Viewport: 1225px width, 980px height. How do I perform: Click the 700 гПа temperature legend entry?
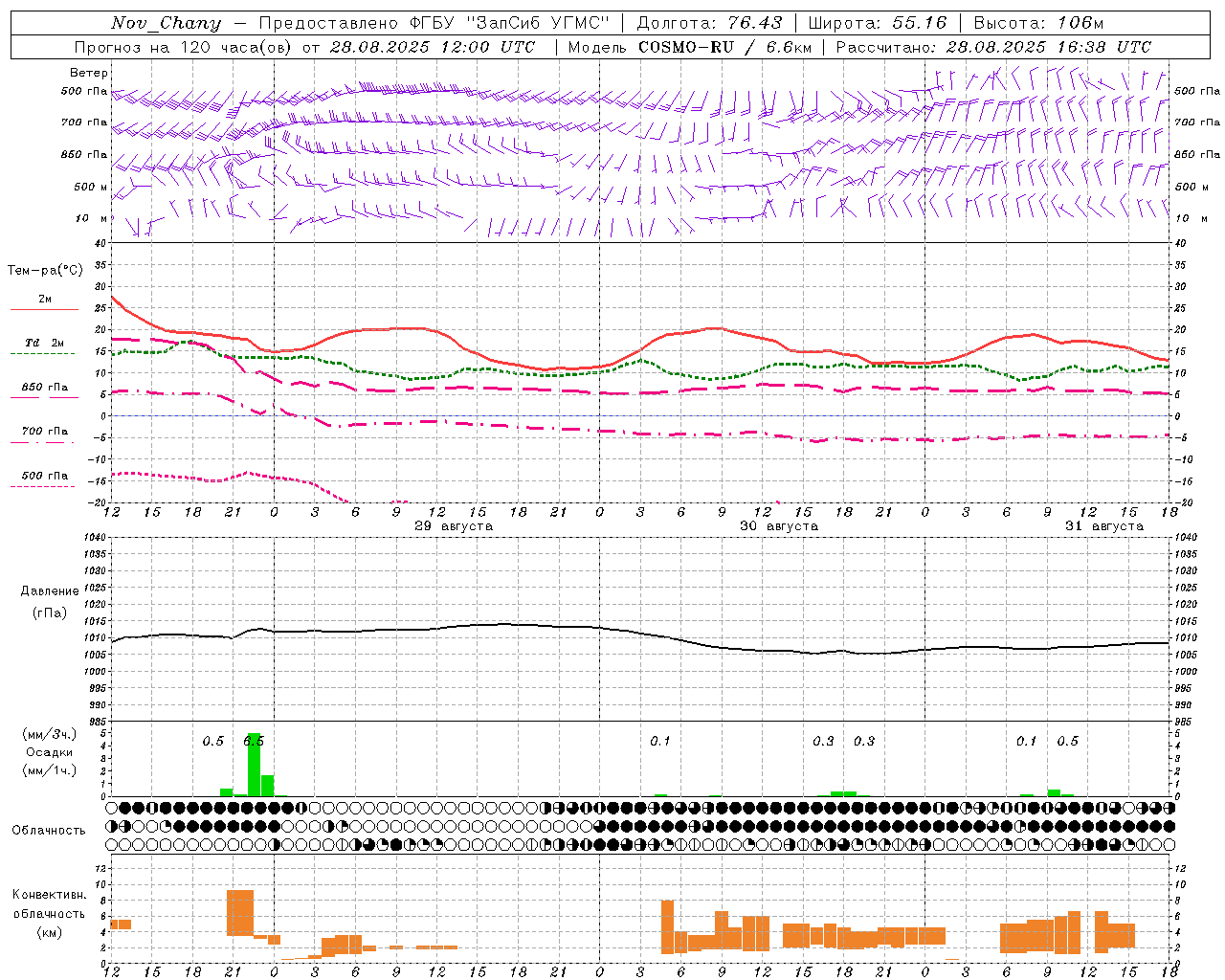(44, 432)
